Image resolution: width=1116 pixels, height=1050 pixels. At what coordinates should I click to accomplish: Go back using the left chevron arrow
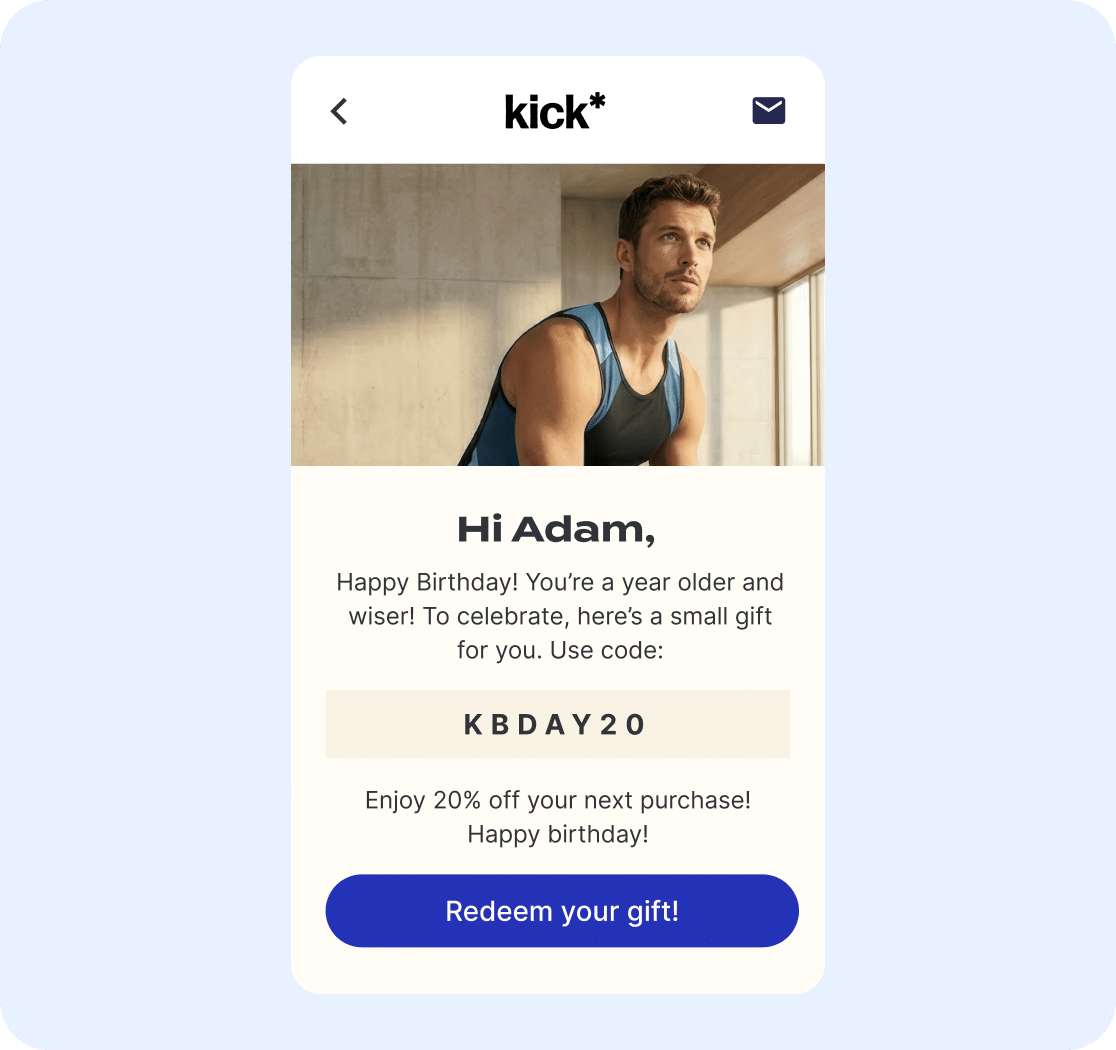tap(339, 111)
